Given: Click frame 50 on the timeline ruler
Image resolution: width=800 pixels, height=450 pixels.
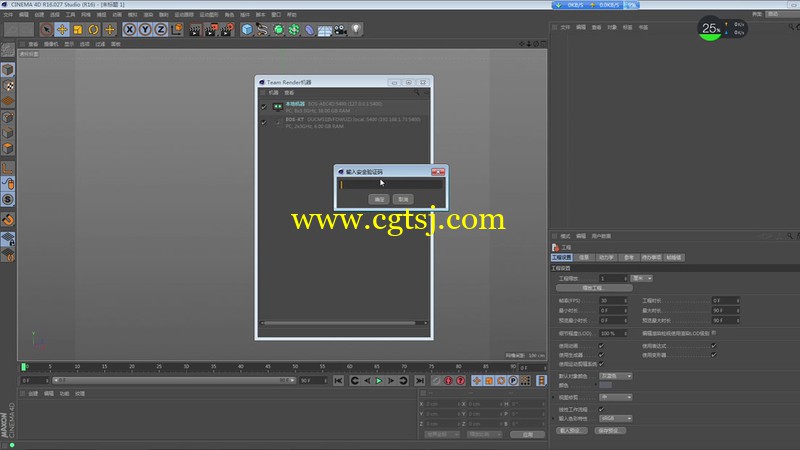Looking at the screenshot, I should pyautogui.click(x=295, y=367).
